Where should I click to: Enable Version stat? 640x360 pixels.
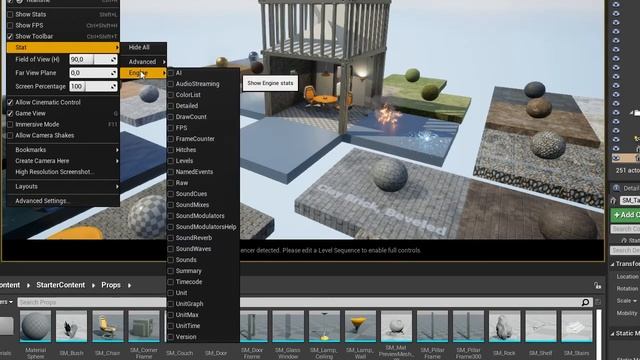pos(171,337)
